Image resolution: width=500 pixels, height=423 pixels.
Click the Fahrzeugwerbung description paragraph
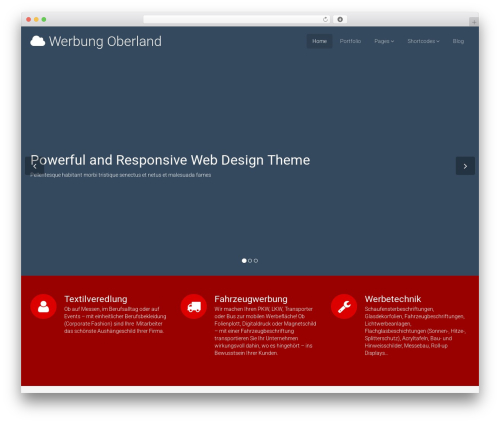click(265, 331)
